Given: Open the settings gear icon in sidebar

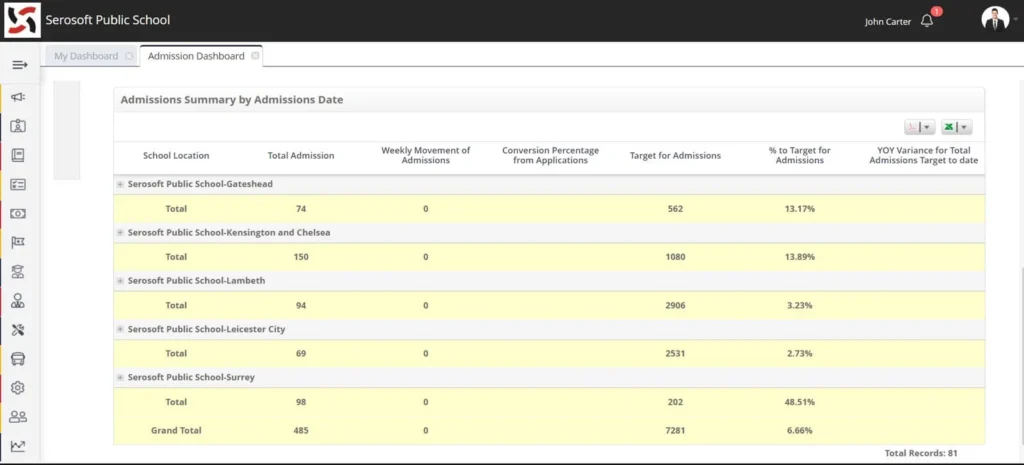Looking at the screenshot, I should click(18, 388).
